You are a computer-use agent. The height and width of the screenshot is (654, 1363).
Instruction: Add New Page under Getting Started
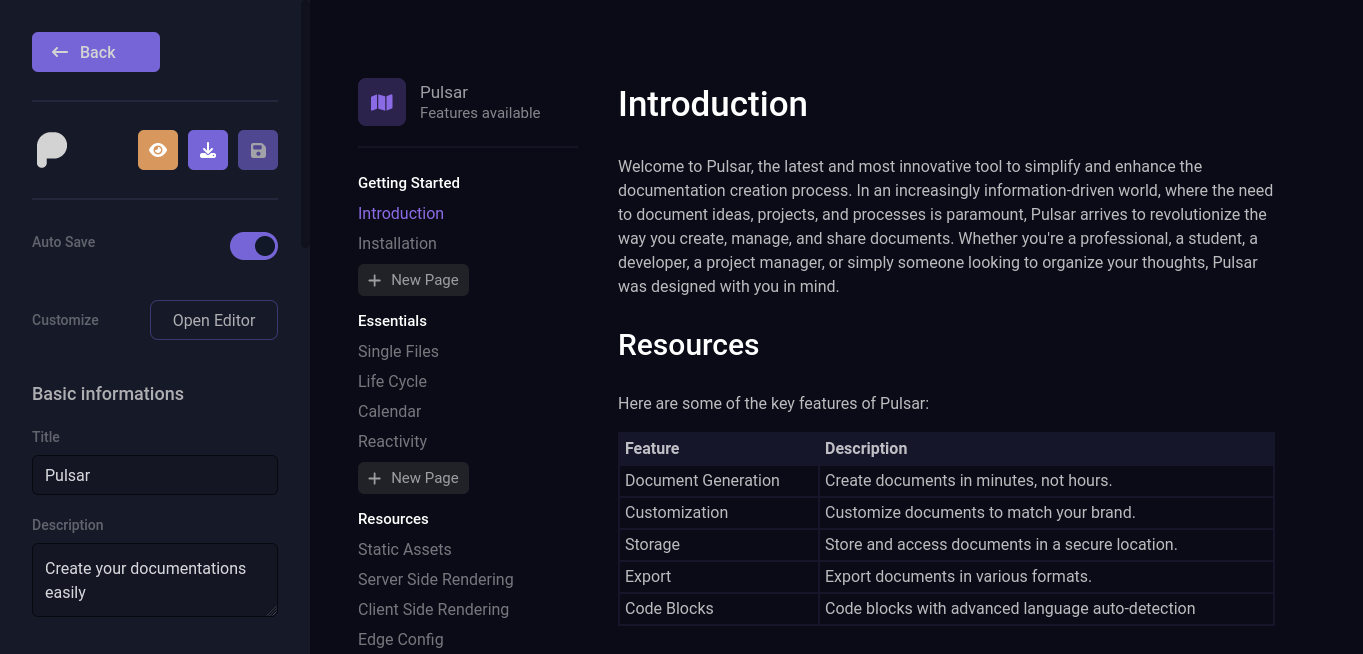[413, 280]
